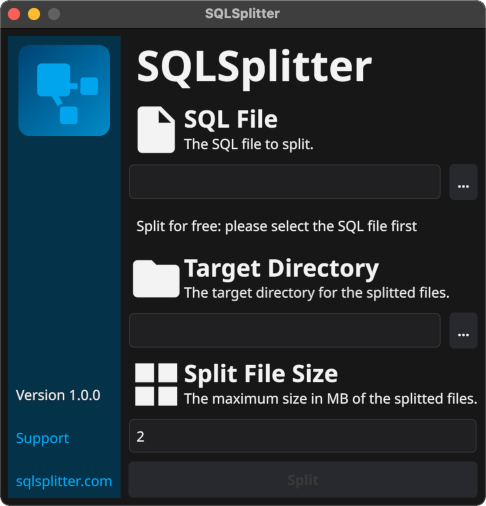Click the SQLSplitter window title text
The width and height of the screenshot is (486, 506).
242,14
